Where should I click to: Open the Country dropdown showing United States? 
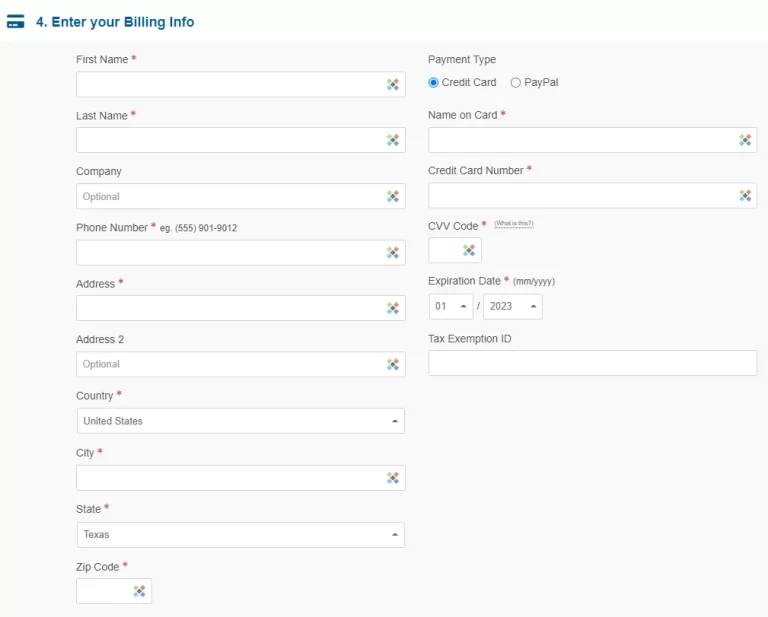pyautogui.click(x=240, y=421)
